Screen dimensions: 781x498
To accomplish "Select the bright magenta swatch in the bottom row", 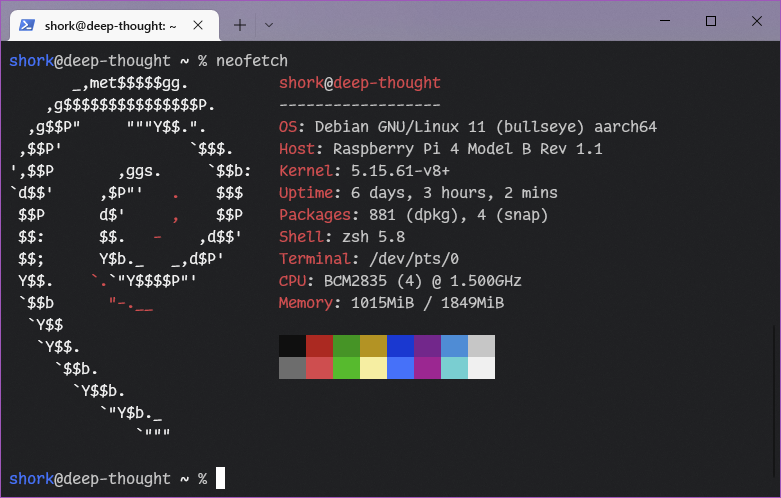I will coord(427,368).
